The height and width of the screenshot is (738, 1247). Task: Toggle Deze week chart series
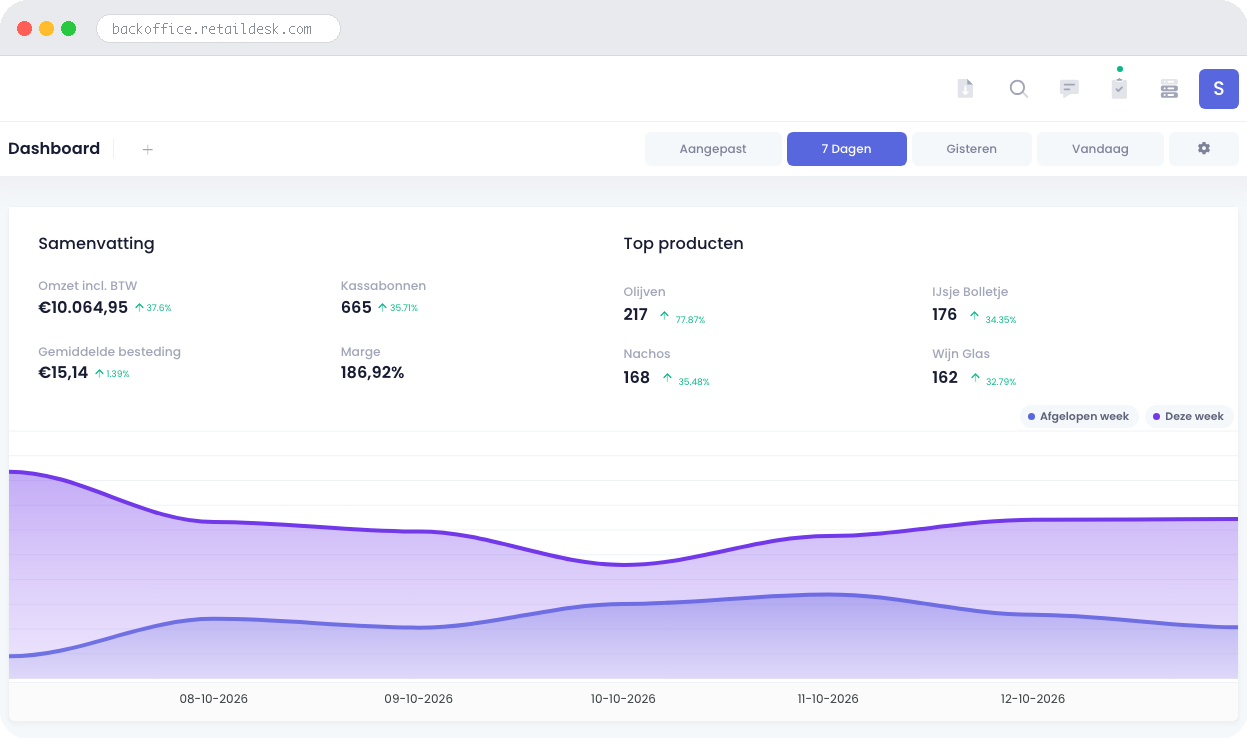point(1188,416)
